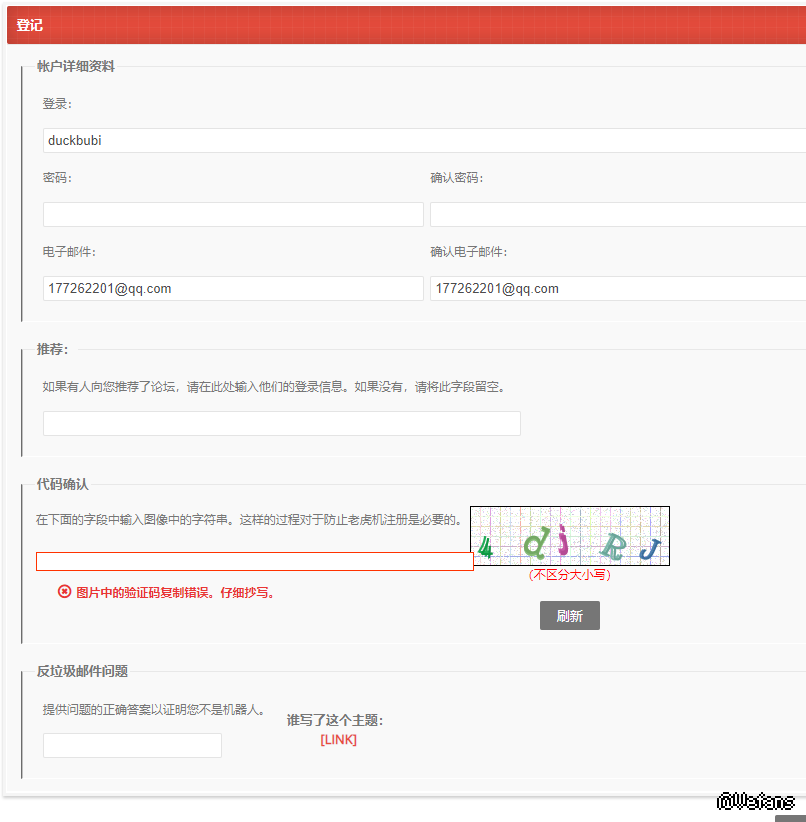Click the 帐户详细资料 section heading
This screenshot has height=822, width=806.
coord(76,67)
